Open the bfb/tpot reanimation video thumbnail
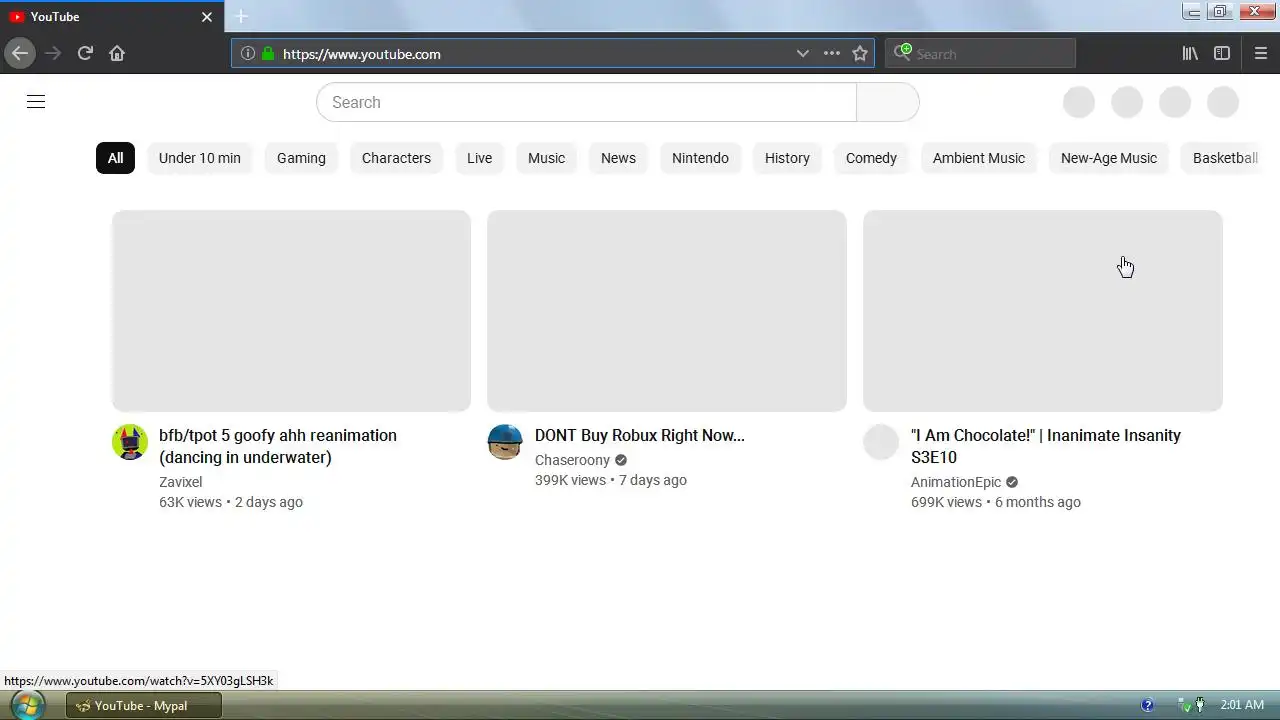1280x720 pixels. coord(291,310)
